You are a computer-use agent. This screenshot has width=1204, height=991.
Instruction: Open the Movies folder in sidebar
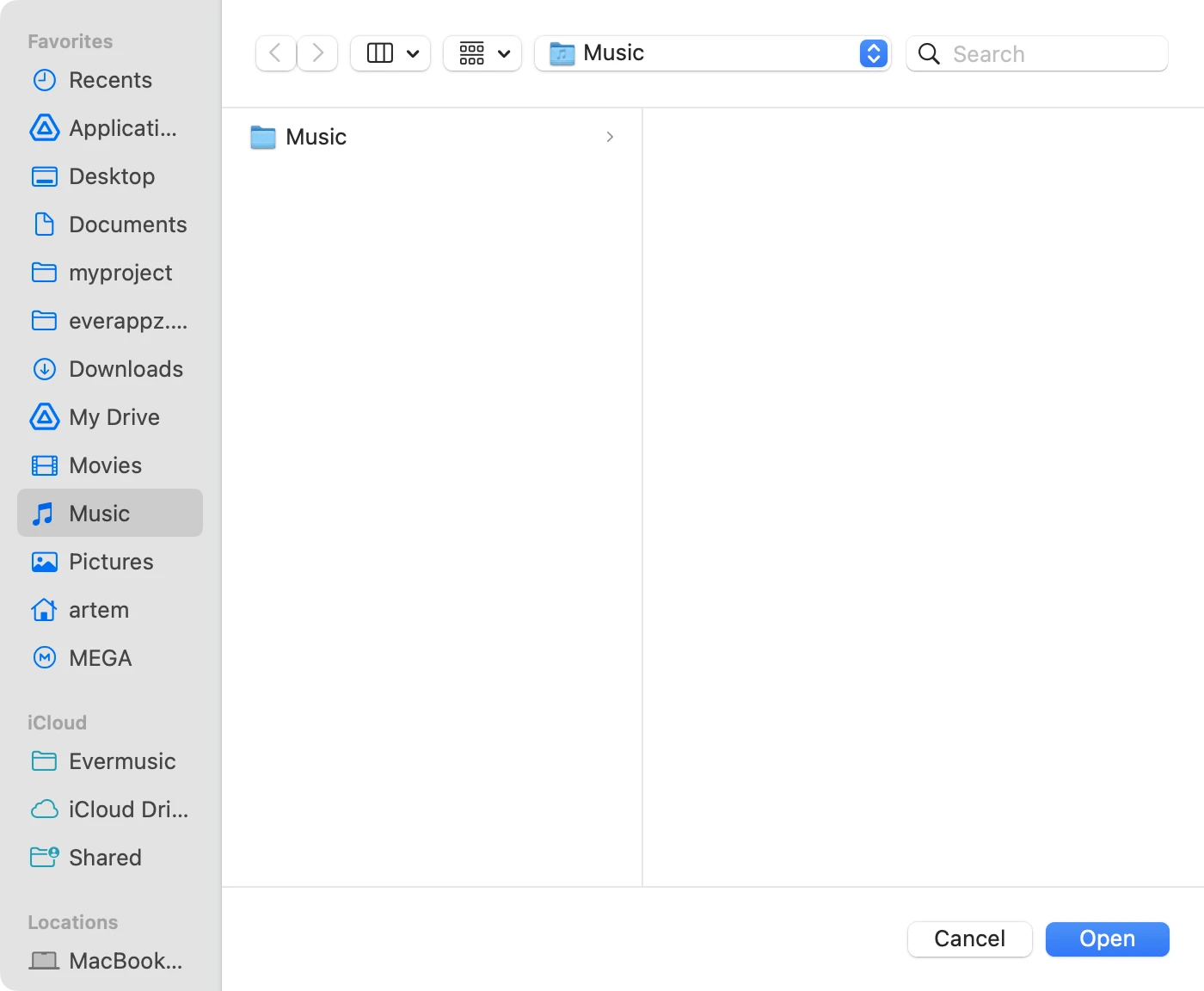105,465
